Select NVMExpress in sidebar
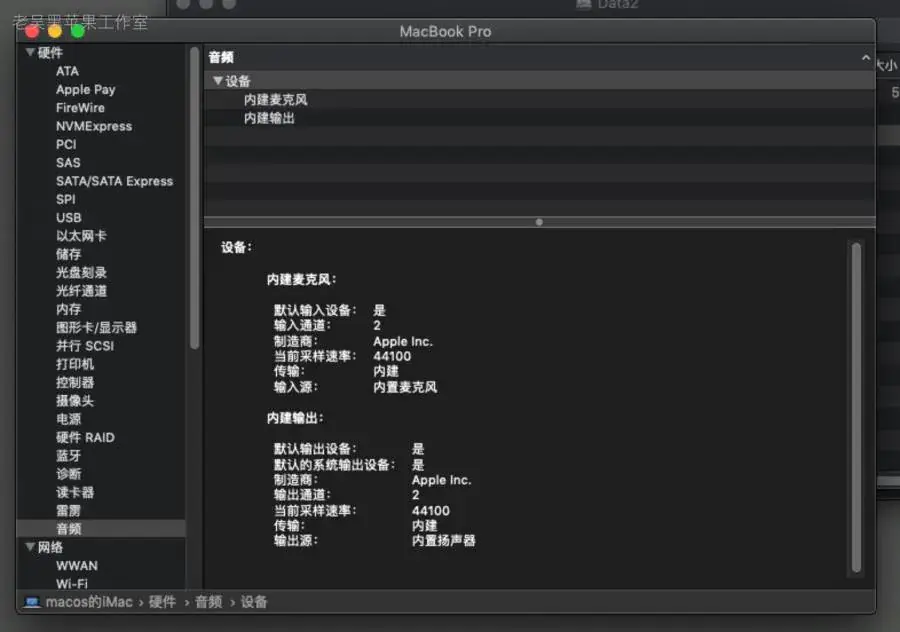 point(94,126)
